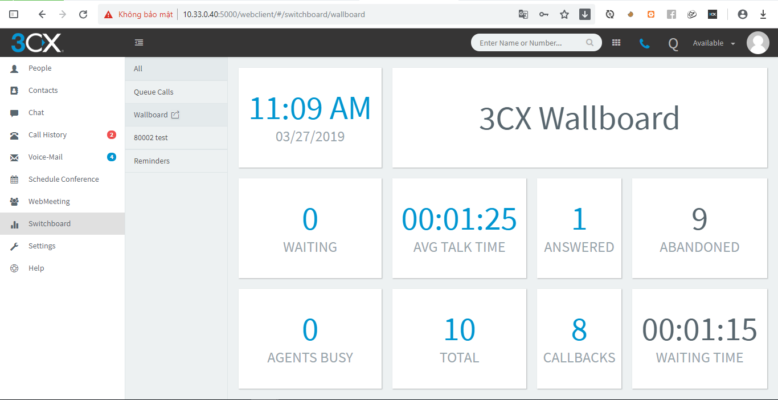Click the user avatar profile picture
The width and height of the screenshot is (778, 400).
(x=757, y=43)
